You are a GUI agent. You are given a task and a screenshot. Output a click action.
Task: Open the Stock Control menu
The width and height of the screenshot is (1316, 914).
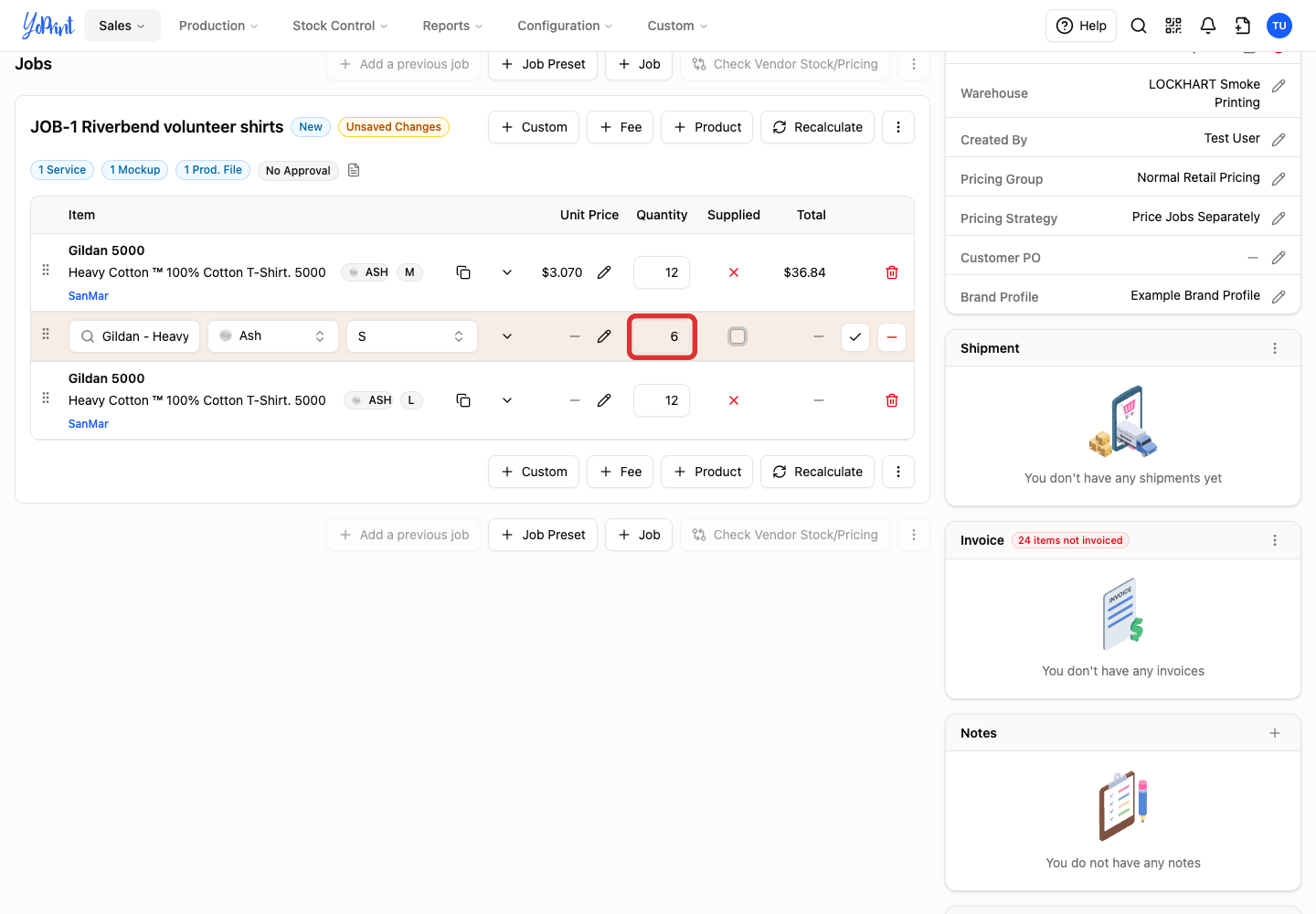click(340, 26)
